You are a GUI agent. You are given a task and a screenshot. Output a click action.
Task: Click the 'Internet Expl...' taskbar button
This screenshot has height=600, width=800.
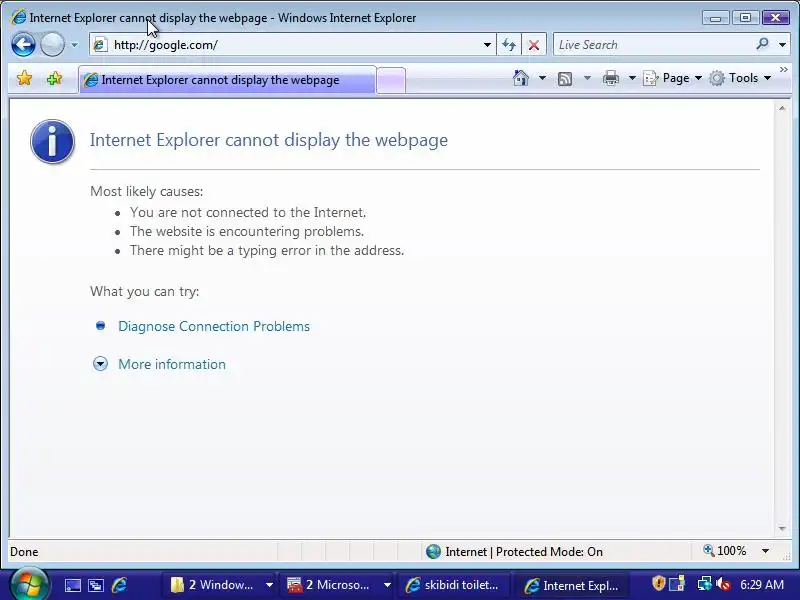click(x=572, y=585)
